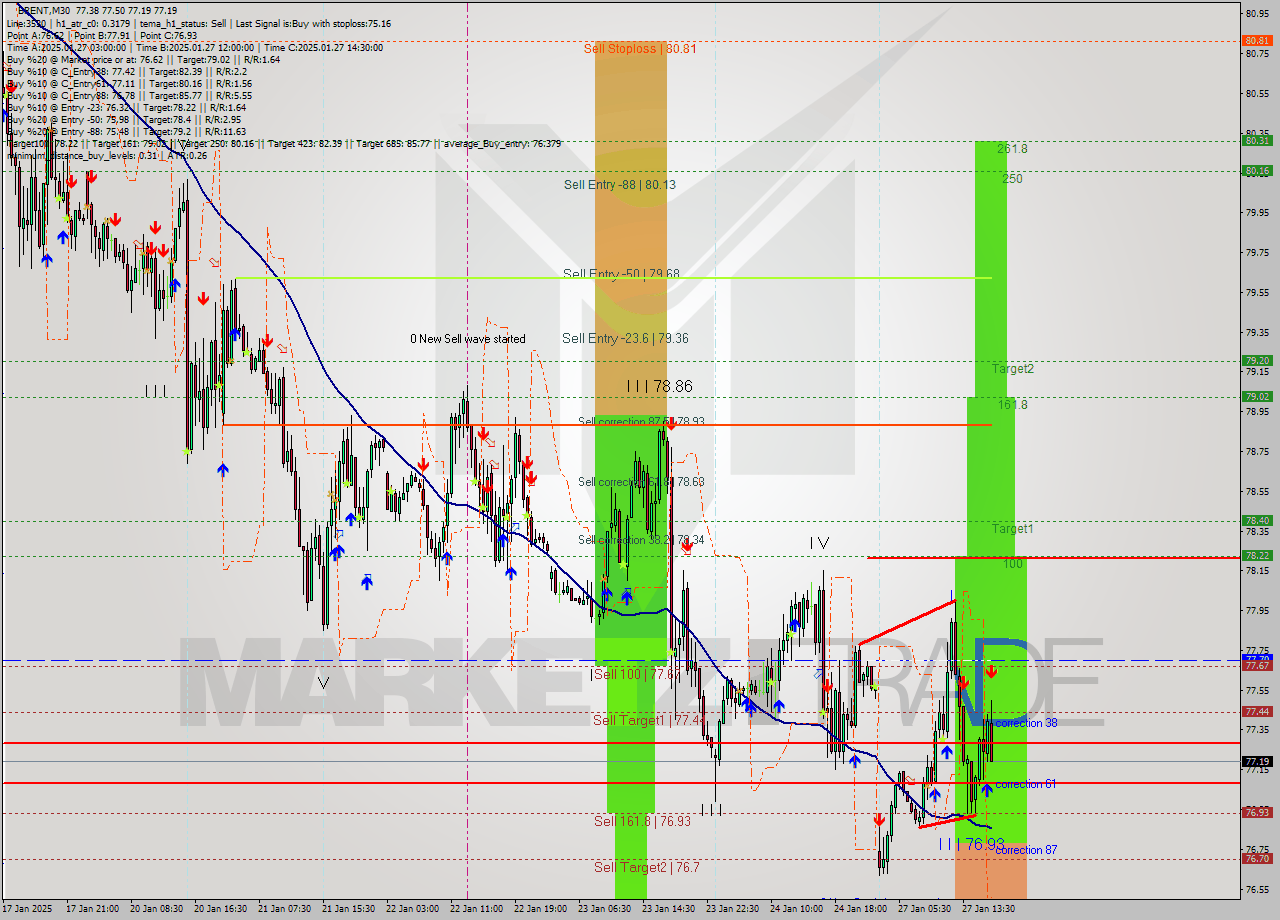
Task: Click the 'Sell correction 38.2 | 78.34' label
Action: [x=641, y=540]
